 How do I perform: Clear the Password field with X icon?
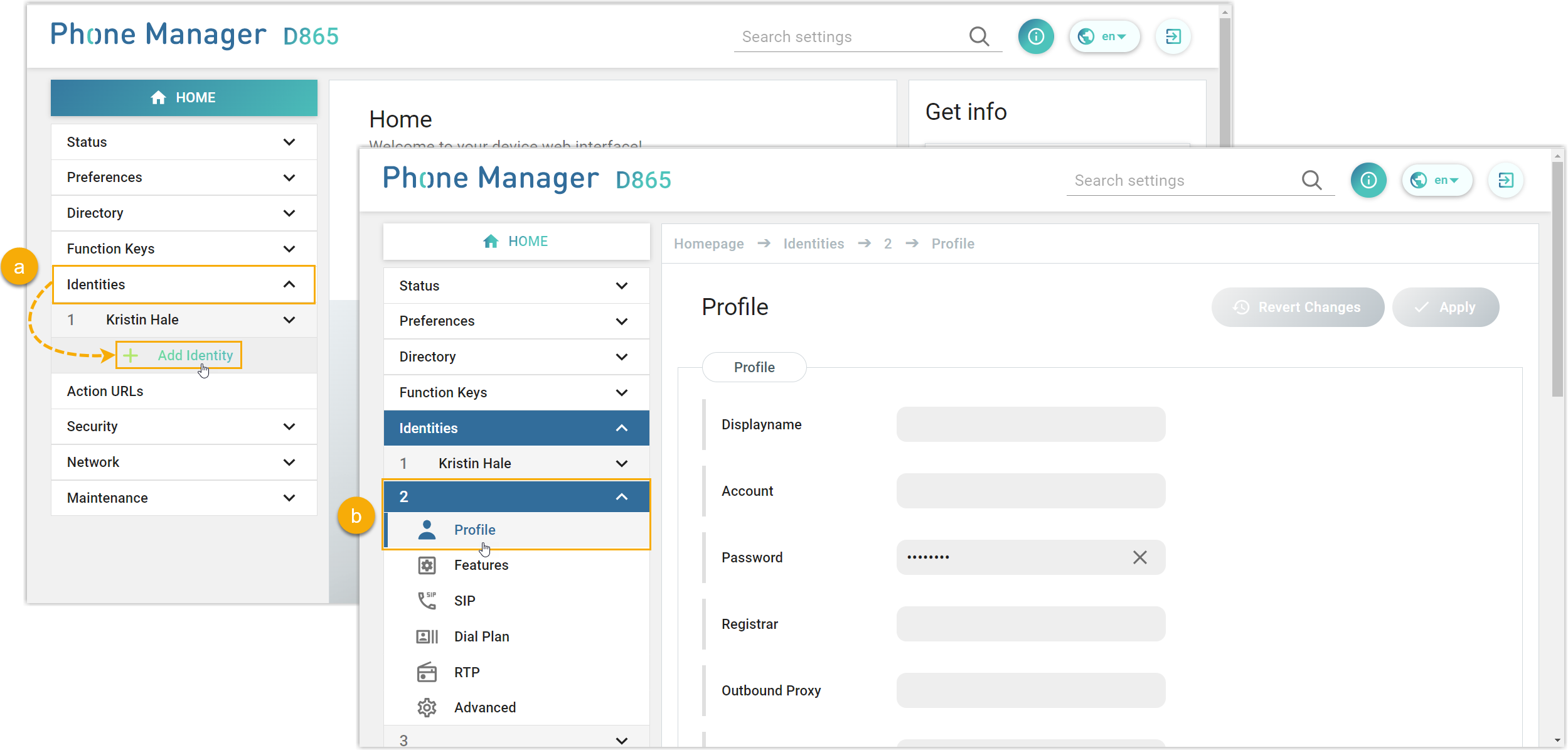tap(1140, 557)
